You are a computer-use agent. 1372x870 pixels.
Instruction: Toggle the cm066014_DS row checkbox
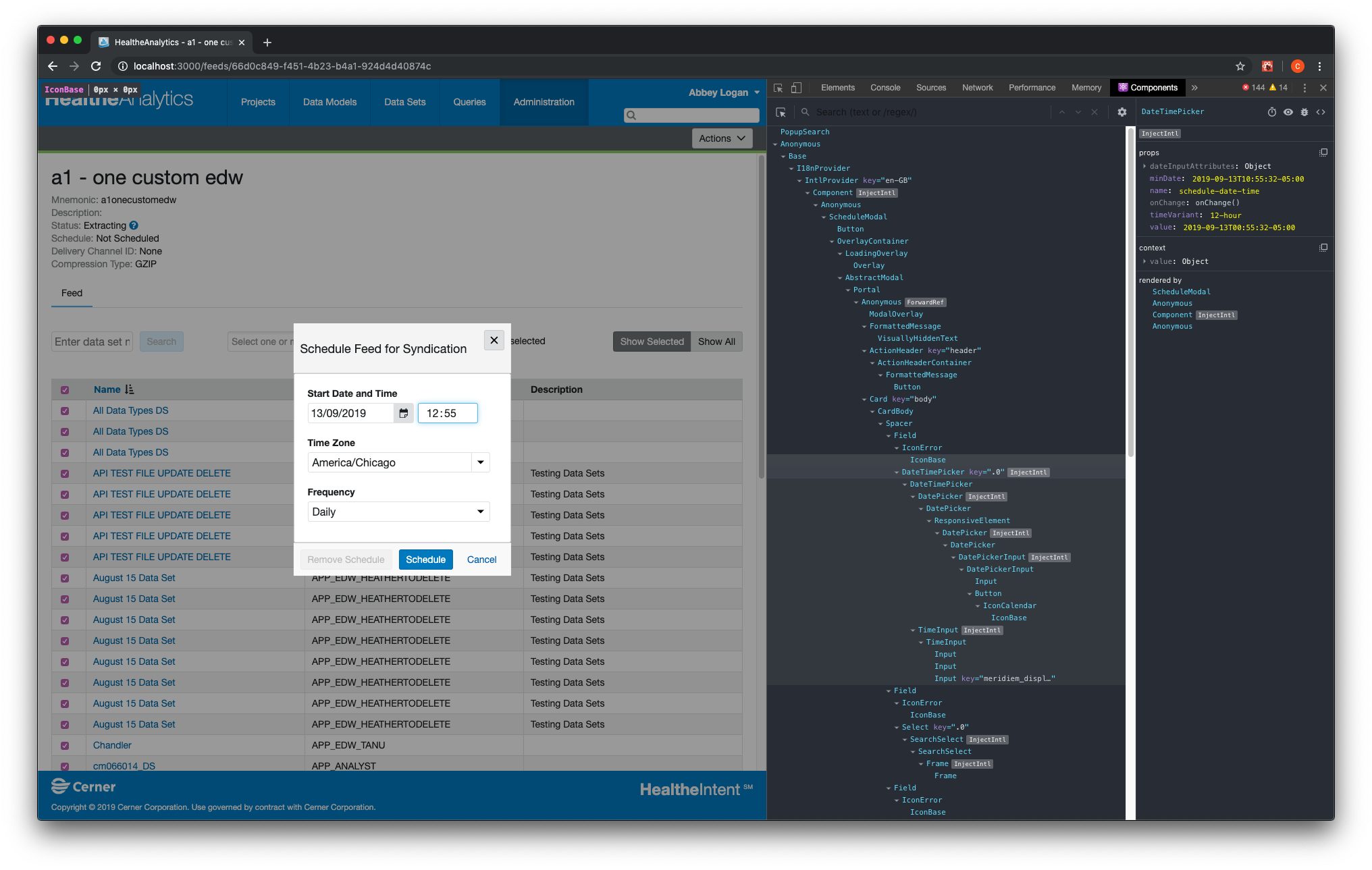point(65,766)
